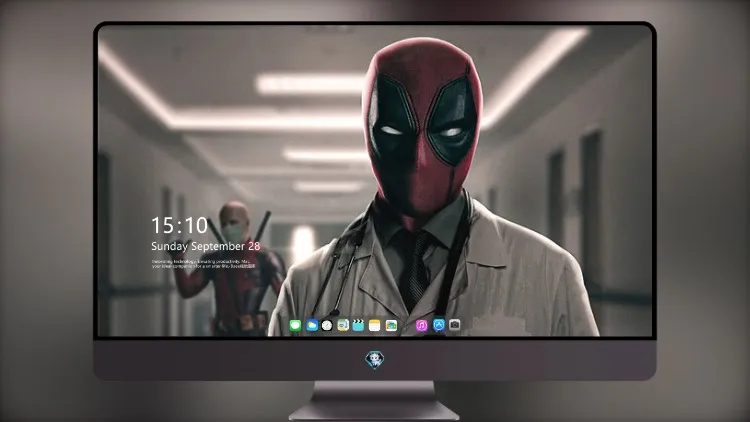Open the blue App Store icon
Screen dimensions: 750x422
pyautogui.click(x=439, y=325)
